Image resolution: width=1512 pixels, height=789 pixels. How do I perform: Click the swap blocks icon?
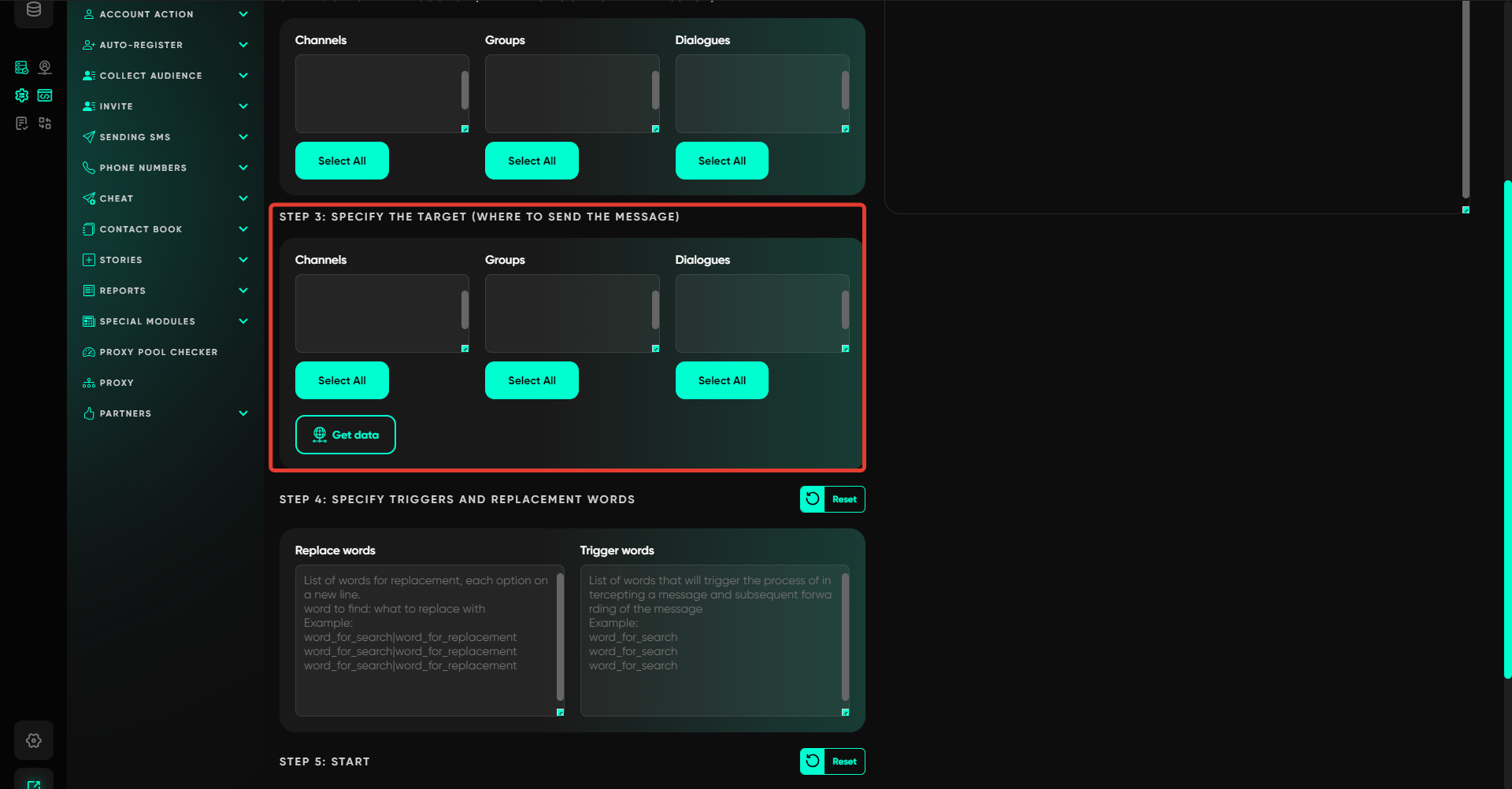tap(45, 124)
